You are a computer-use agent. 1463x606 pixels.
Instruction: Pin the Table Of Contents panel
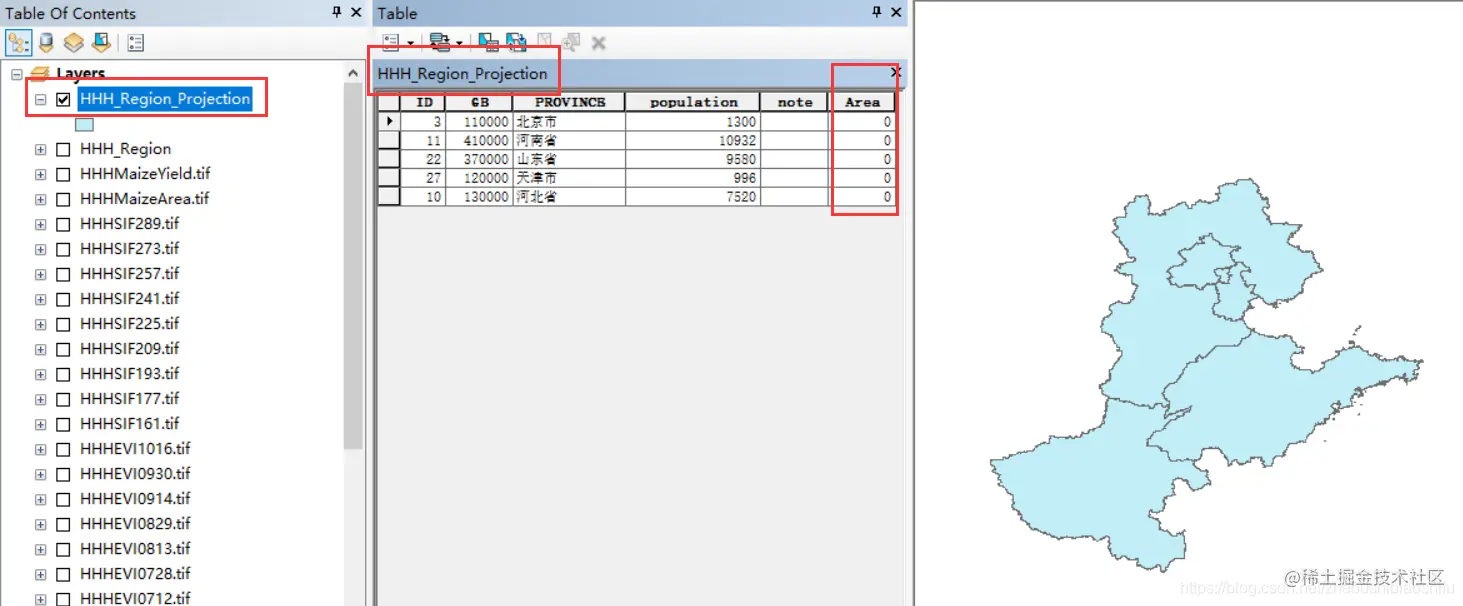336,12
